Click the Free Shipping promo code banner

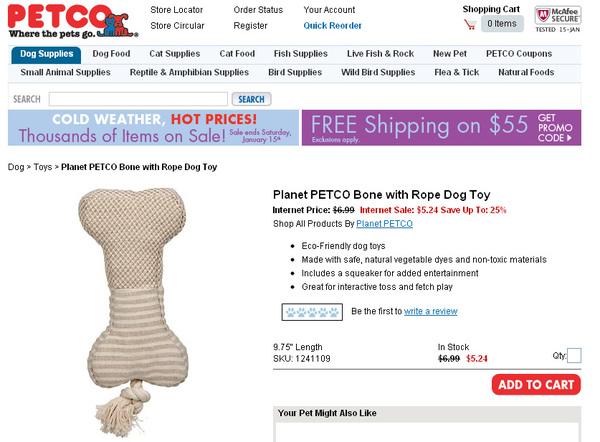(441, 128)
